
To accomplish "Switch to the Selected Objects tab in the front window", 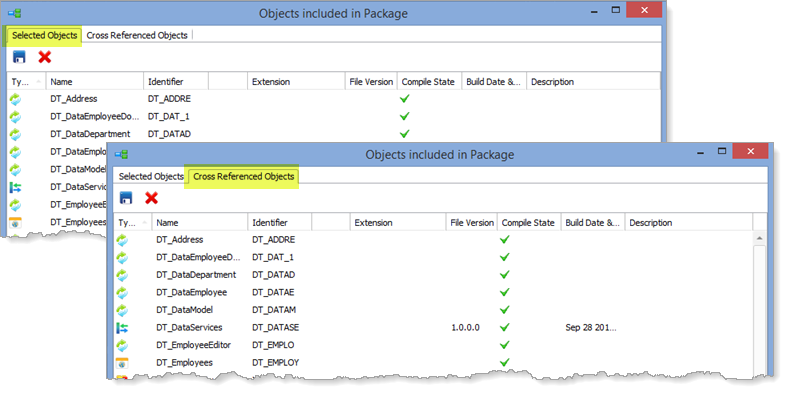I will (151, 177).
